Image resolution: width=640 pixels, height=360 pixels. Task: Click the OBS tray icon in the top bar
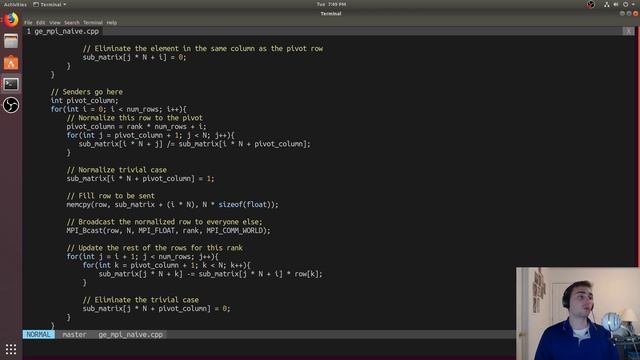click(x=591, y=4)
